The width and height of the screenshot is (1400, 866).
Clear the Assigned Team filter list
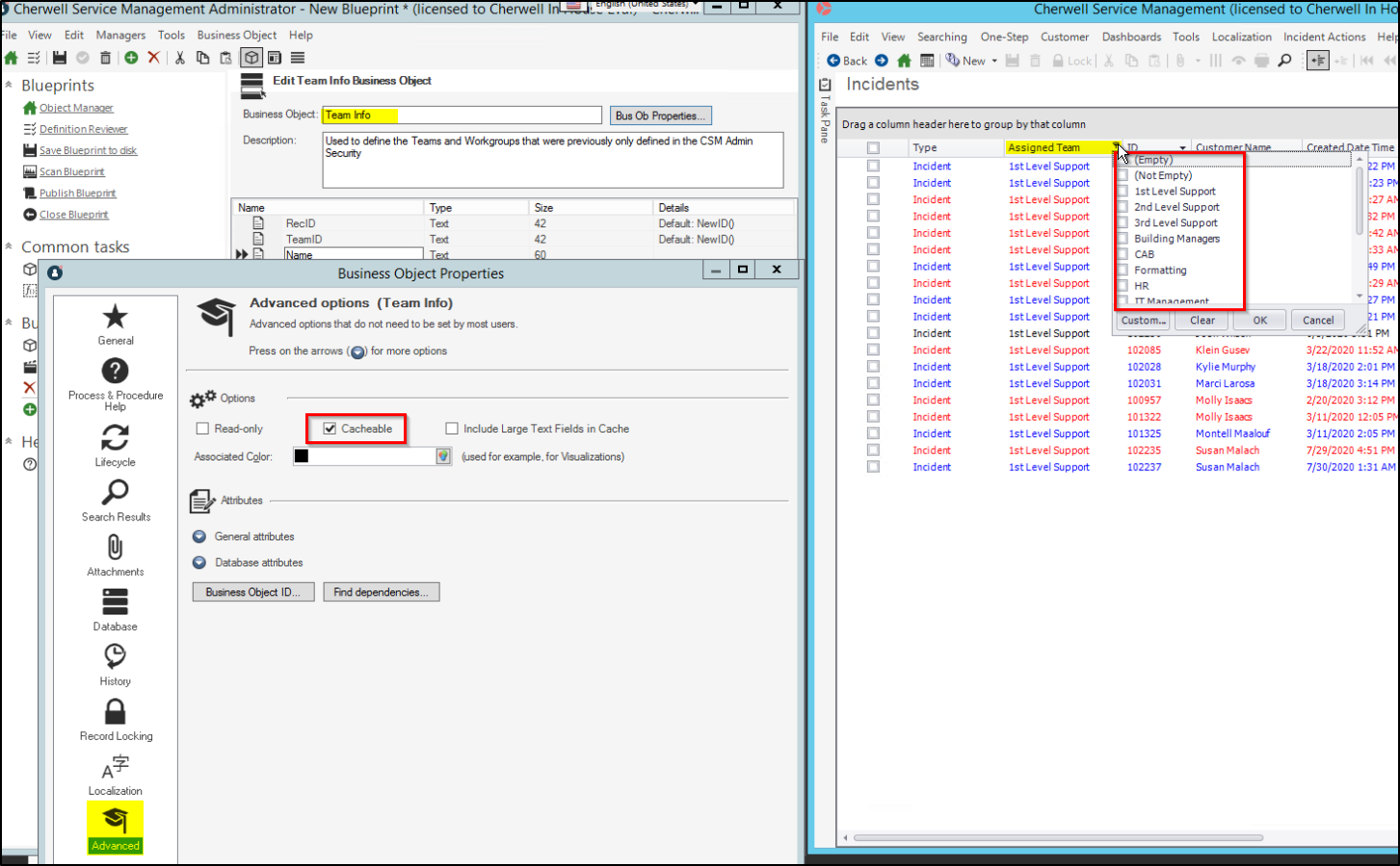pos(1201,319)
